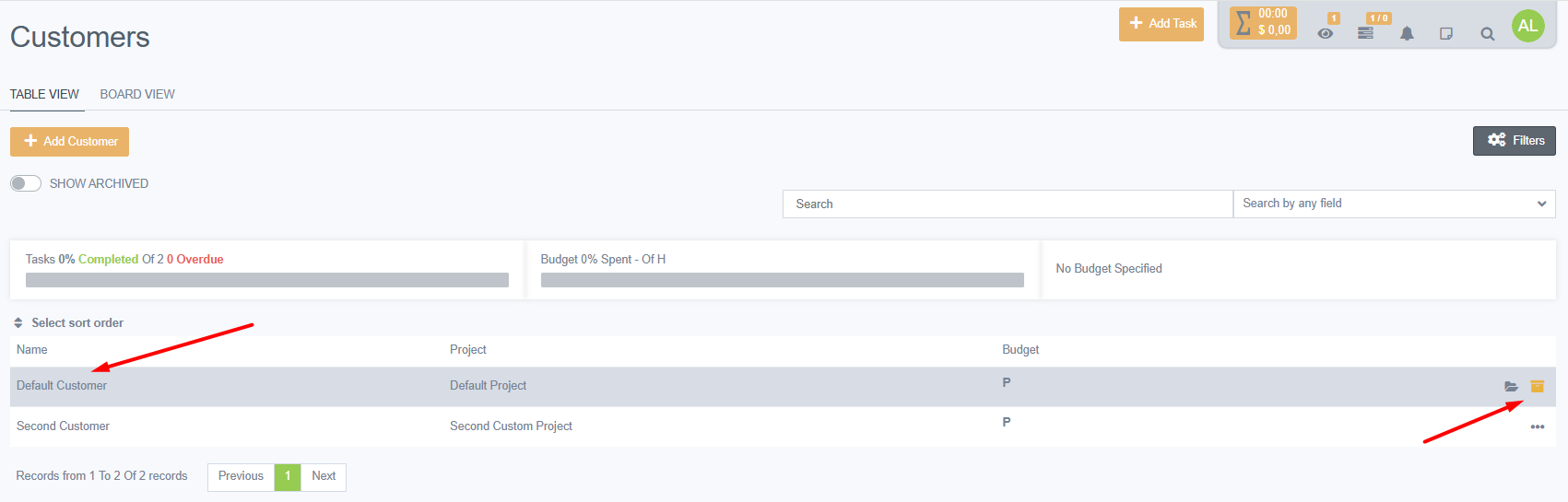This screenshot has width=1568, height=502.
Task: Toggle the Show Archived switch
Action: [26, 183]
